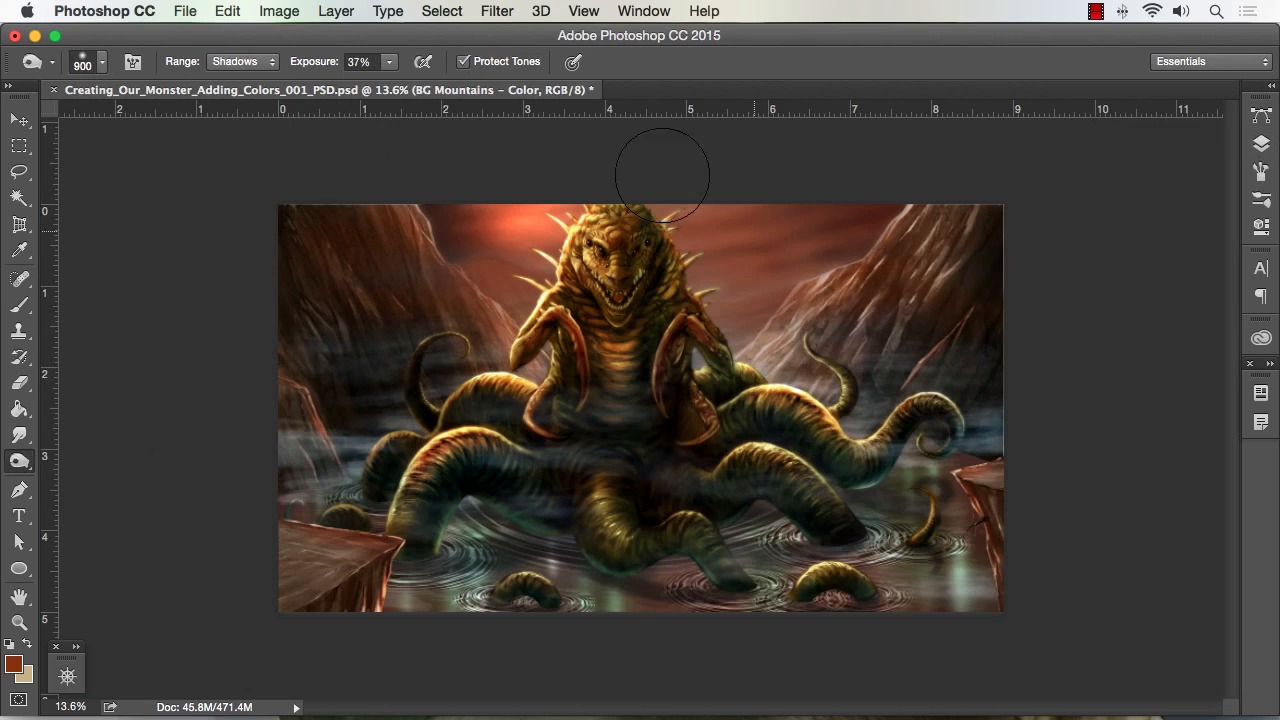Toggle pressure for size button
This screenshot has width=1280, height=720.
(573, 62)
